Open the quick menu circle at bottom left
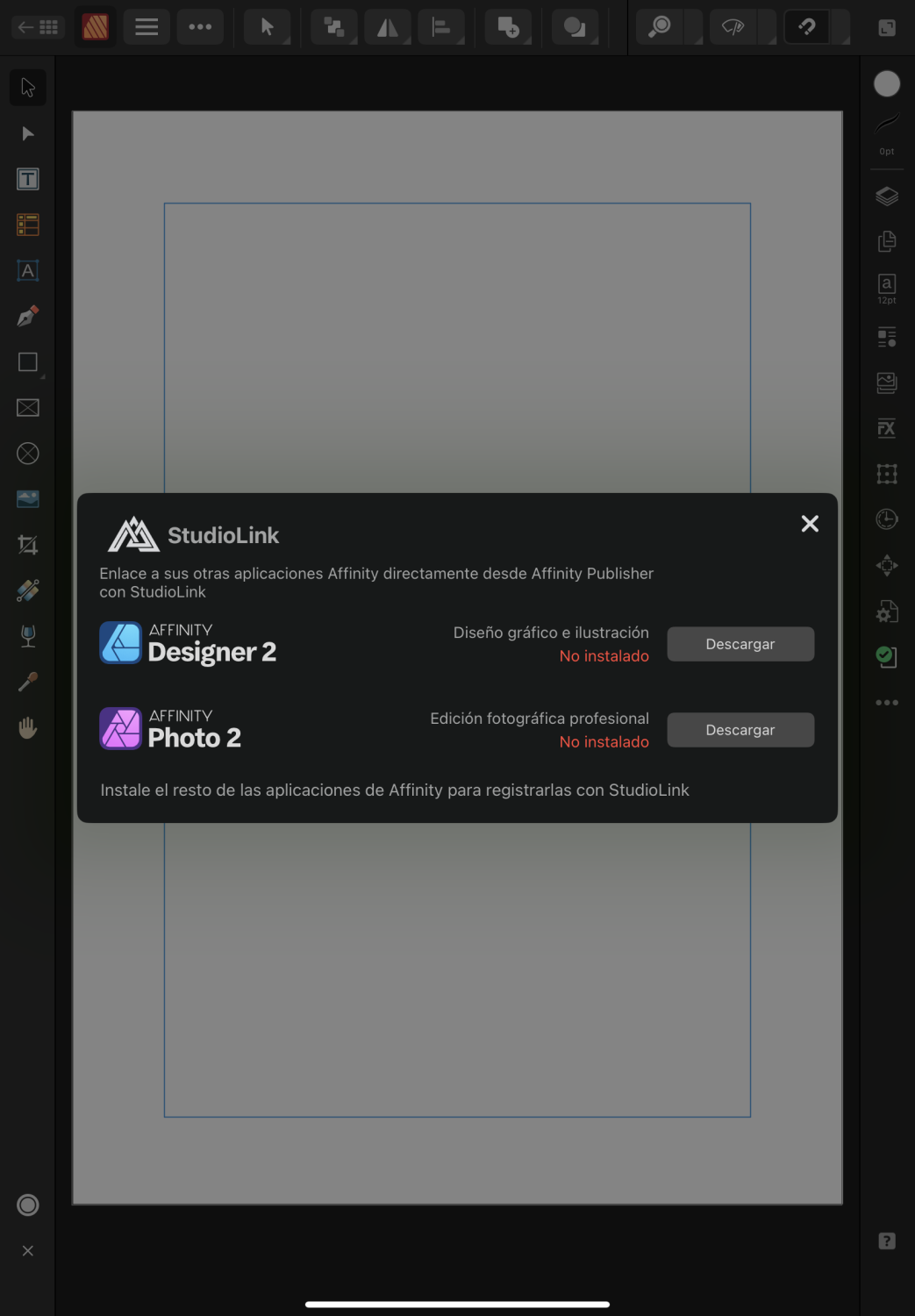This screenshot has width=915, height=1316. (x=28, y=1205)
